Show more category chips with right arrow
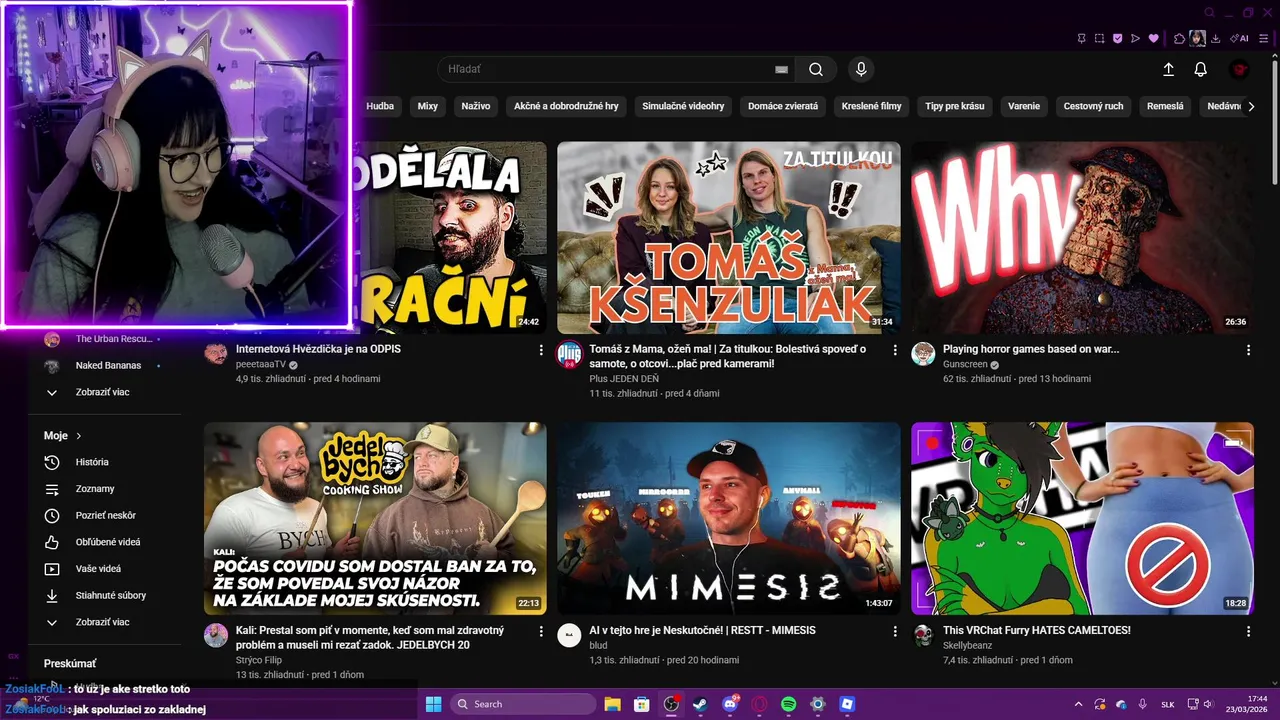1280x720 pixels. point(1250,106)
